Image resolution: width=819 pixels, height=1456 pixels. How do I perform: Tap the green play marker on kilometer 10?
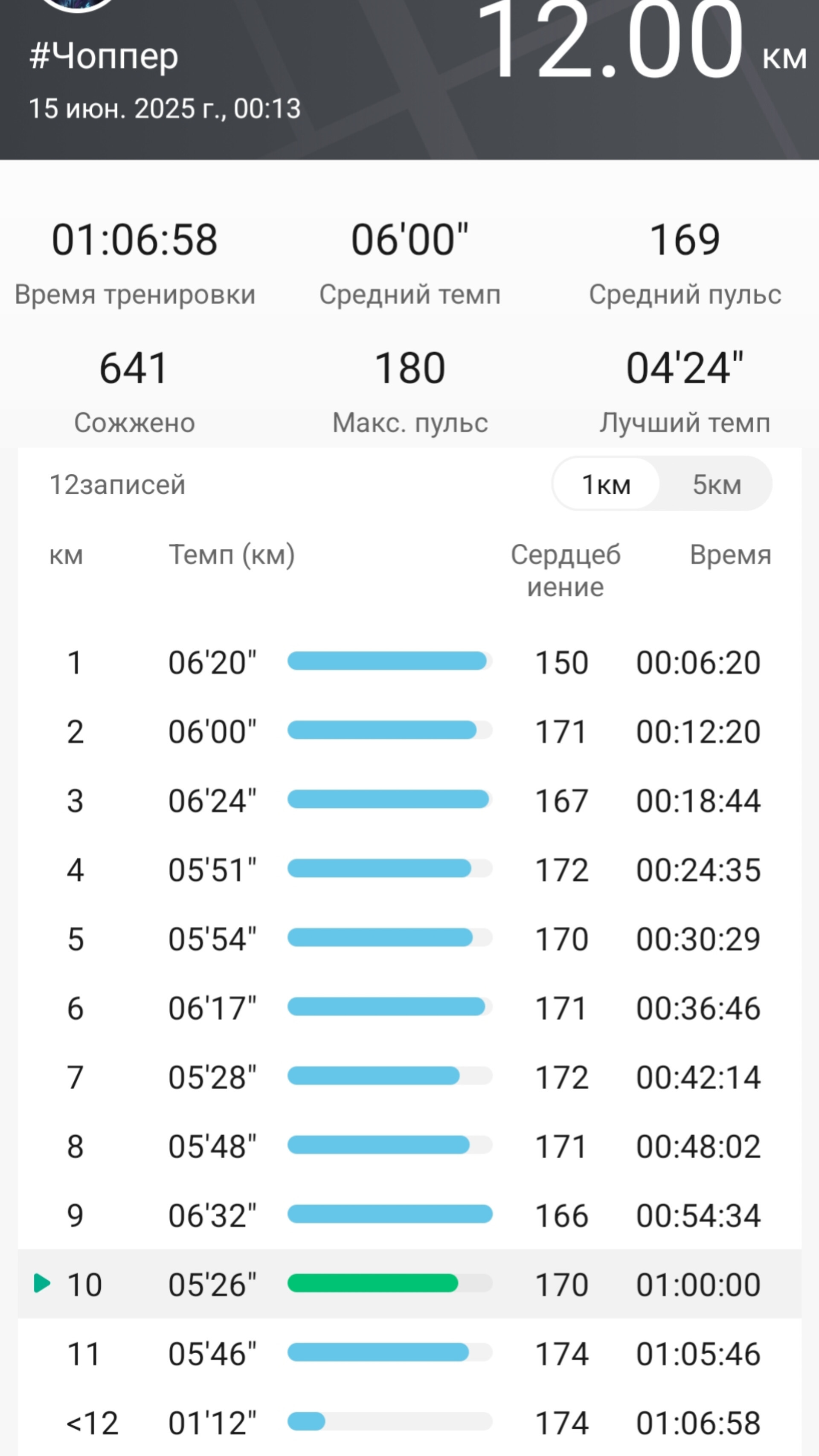[42, 1284]
